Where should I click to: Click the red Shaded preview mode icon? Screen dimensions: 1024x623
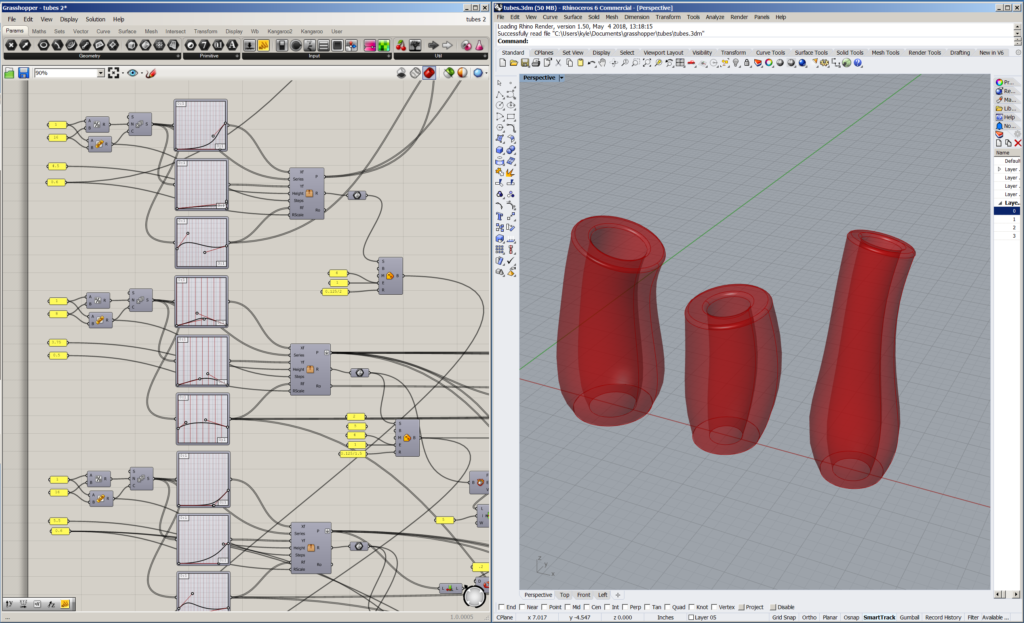click(x=429, y=73)
